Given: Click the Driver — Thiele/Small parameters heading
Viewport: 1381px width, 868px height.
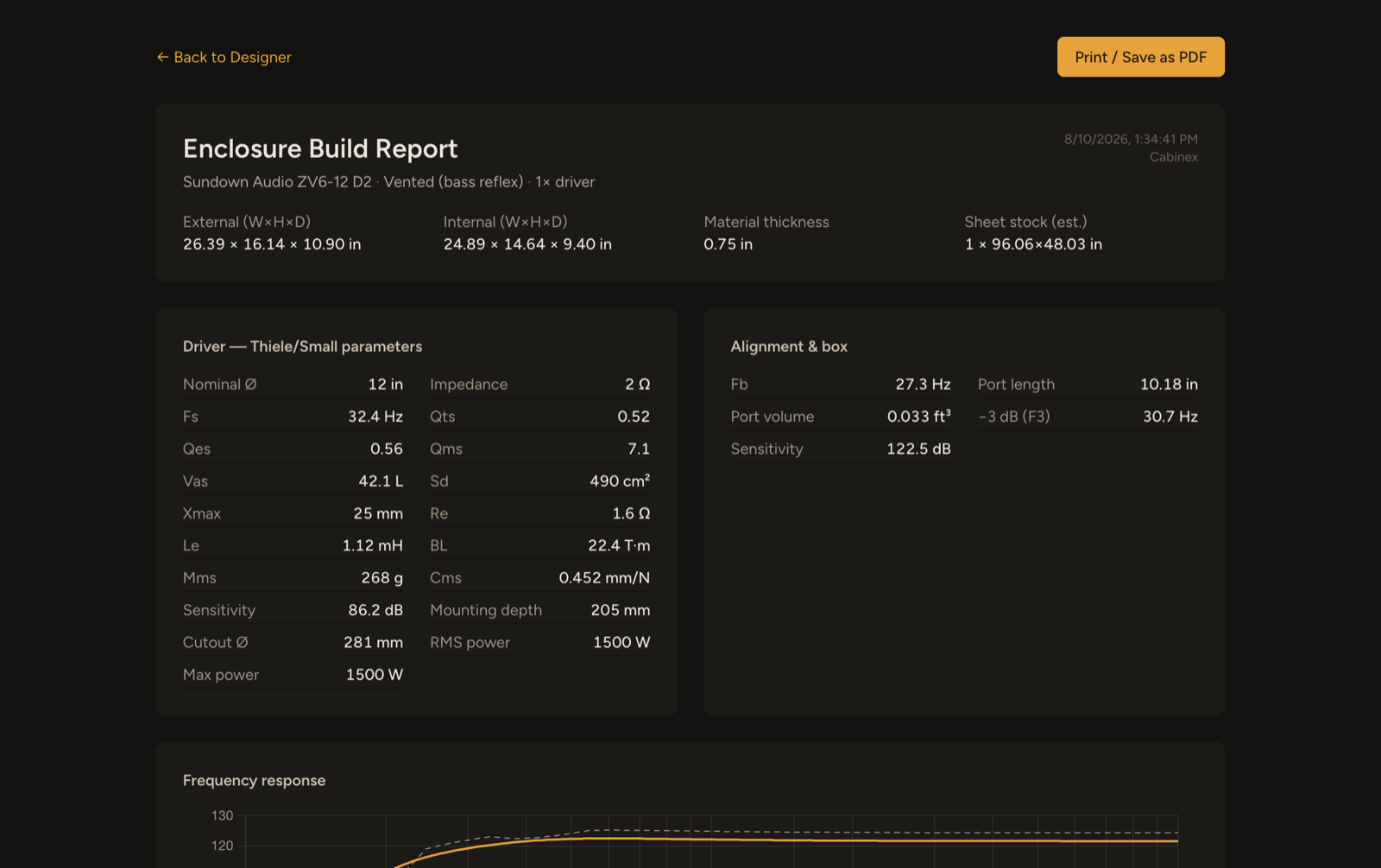Looking at the screenshot, I should point(302,346).
